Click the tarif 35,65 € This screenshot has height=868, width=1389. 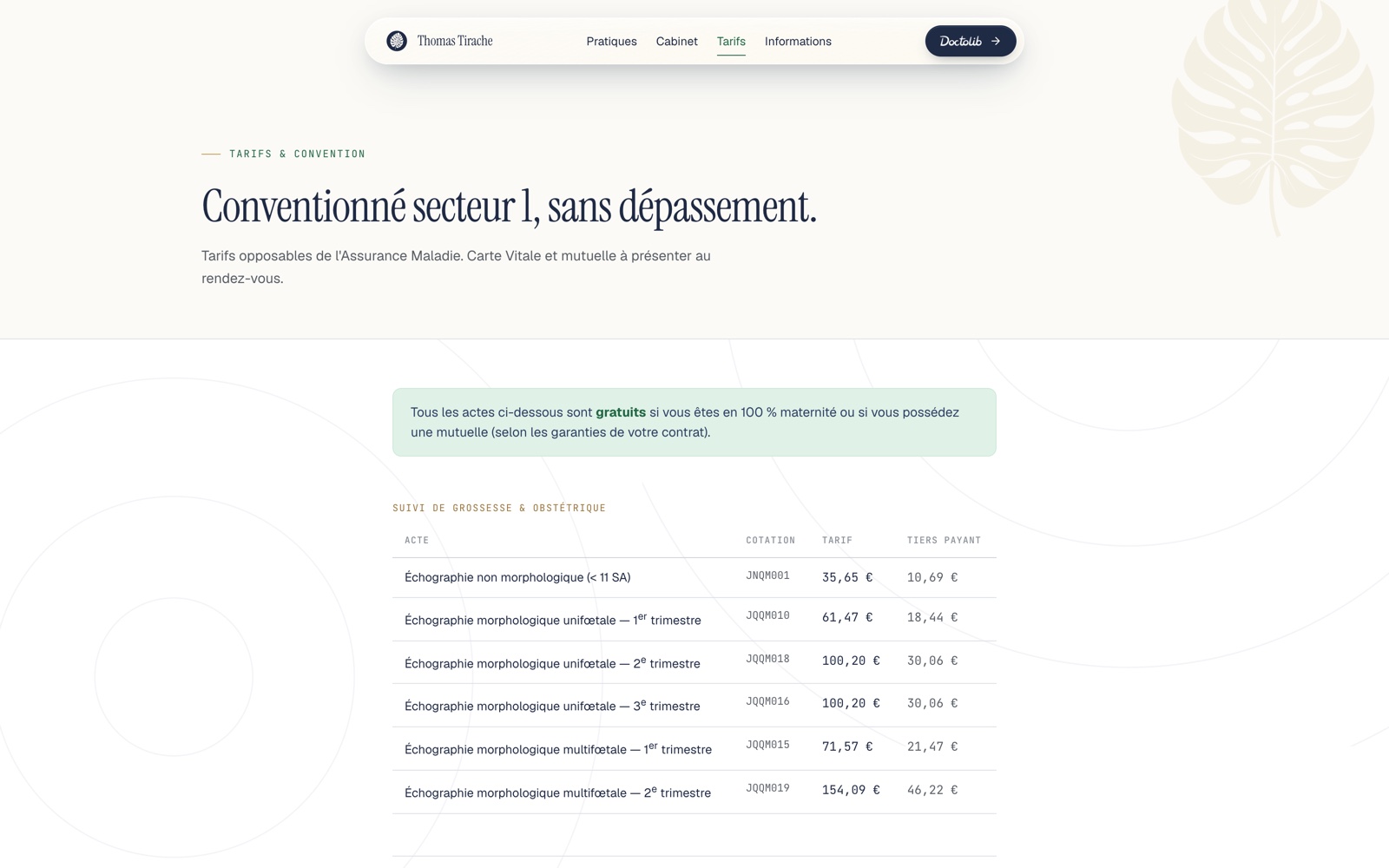pos(847,577)
